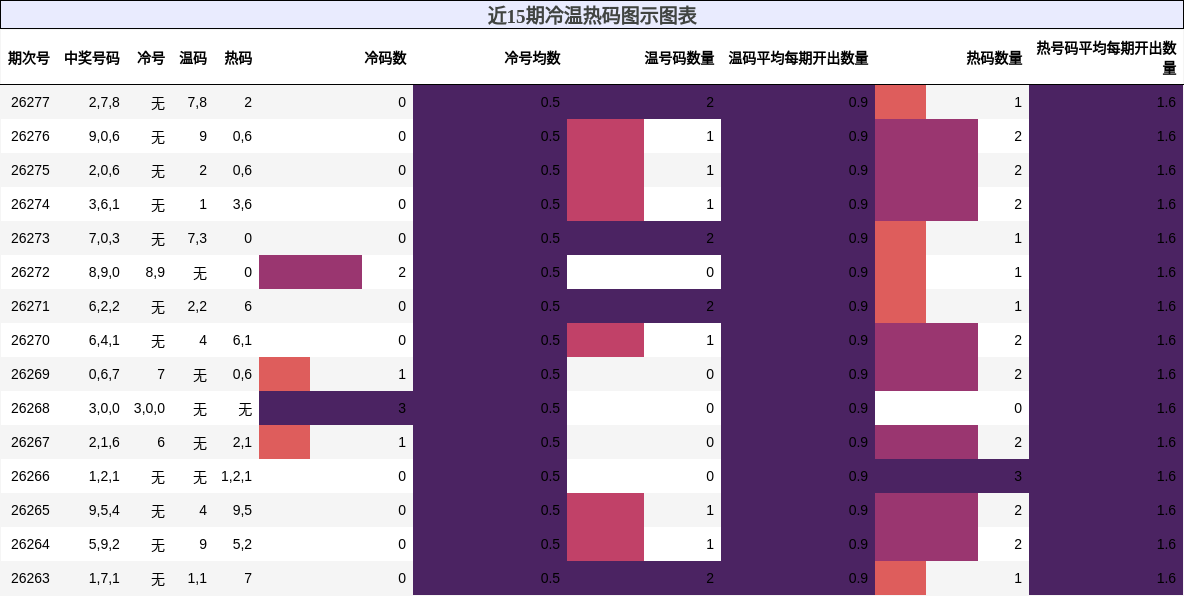Select the 冷号均数 column header

coord(532,58)
